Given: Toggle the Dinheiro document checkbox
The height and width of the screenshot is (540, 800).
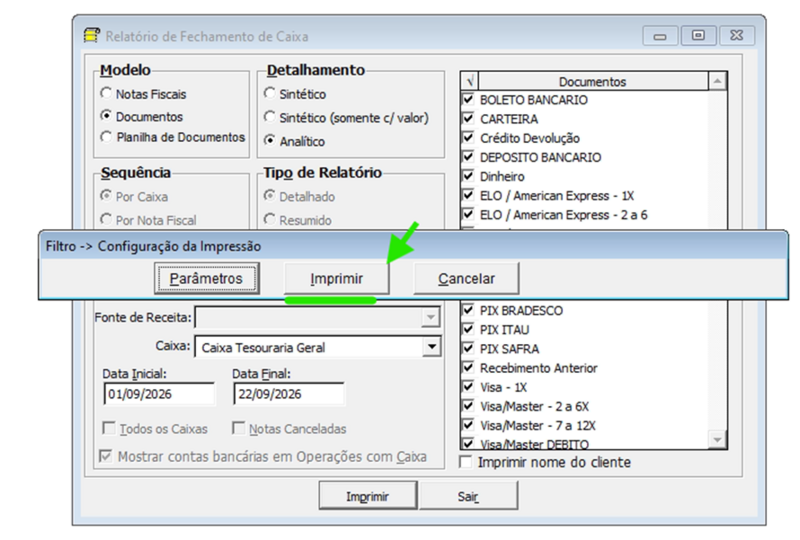Looking at the screenshot, I should point(468,176).
